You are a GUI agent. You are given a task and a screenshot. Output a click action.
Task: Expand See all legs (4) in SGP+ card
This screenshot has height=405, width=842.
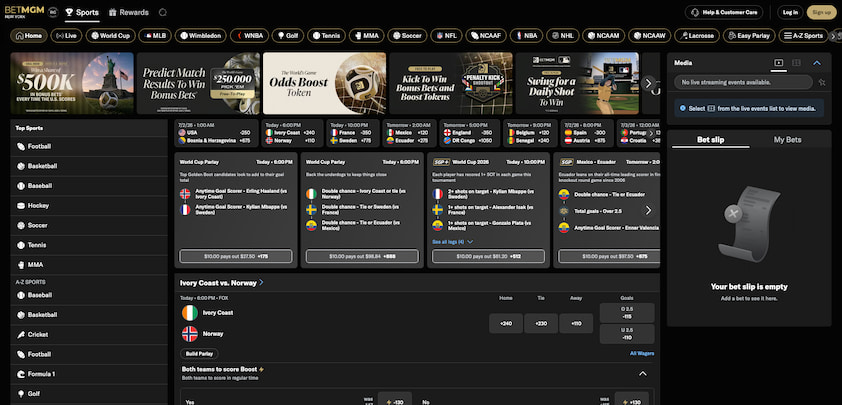[x=453, y=242]
